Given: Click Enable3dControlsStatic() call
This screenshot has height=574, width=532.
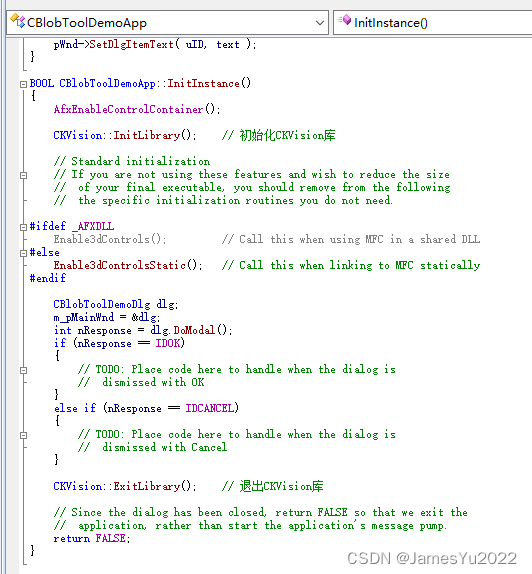Looking at the screenshot, I should tap(128, 265).
